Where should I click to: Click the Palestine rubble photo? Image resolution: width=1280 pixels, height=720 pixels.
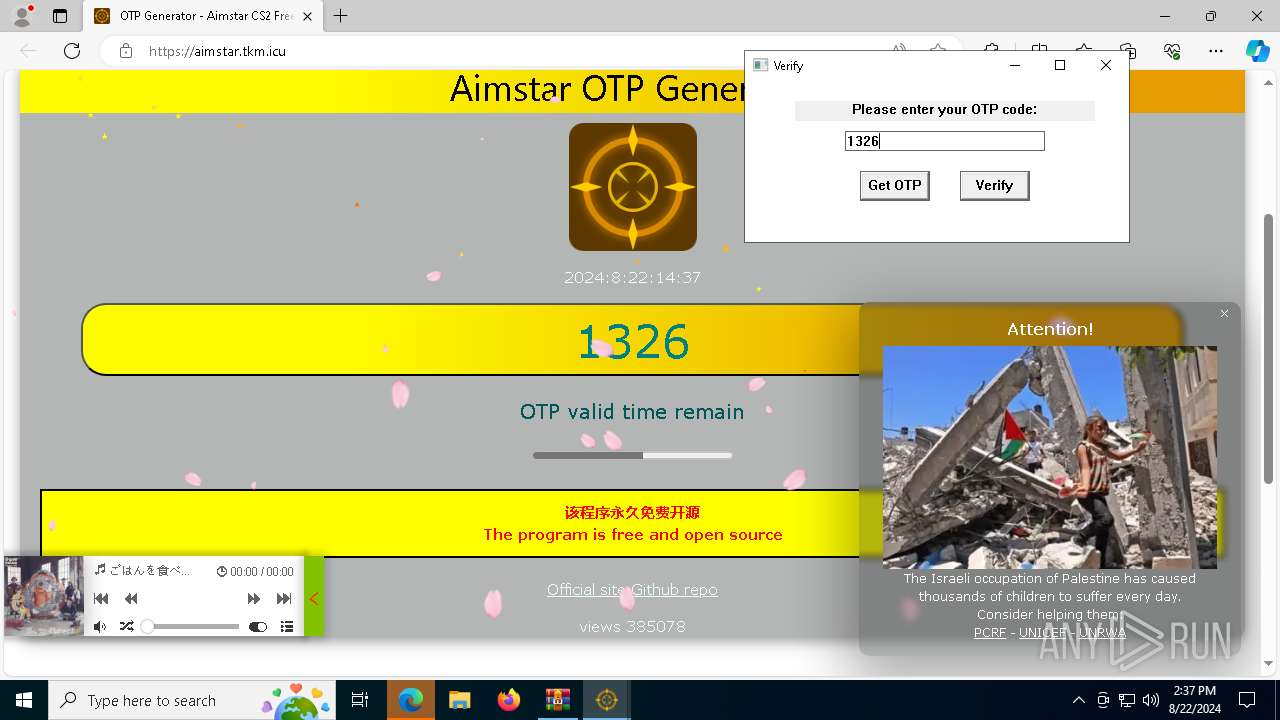point(1050,458)
